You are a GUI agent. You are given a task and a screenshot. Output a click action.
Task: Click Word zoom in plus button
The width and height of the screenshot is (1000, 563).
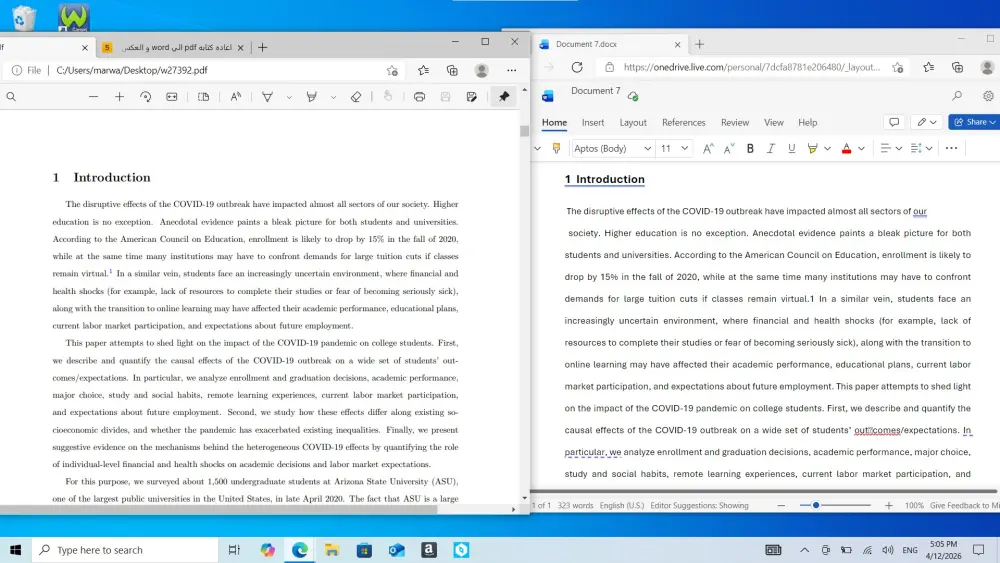coord(888,505)
